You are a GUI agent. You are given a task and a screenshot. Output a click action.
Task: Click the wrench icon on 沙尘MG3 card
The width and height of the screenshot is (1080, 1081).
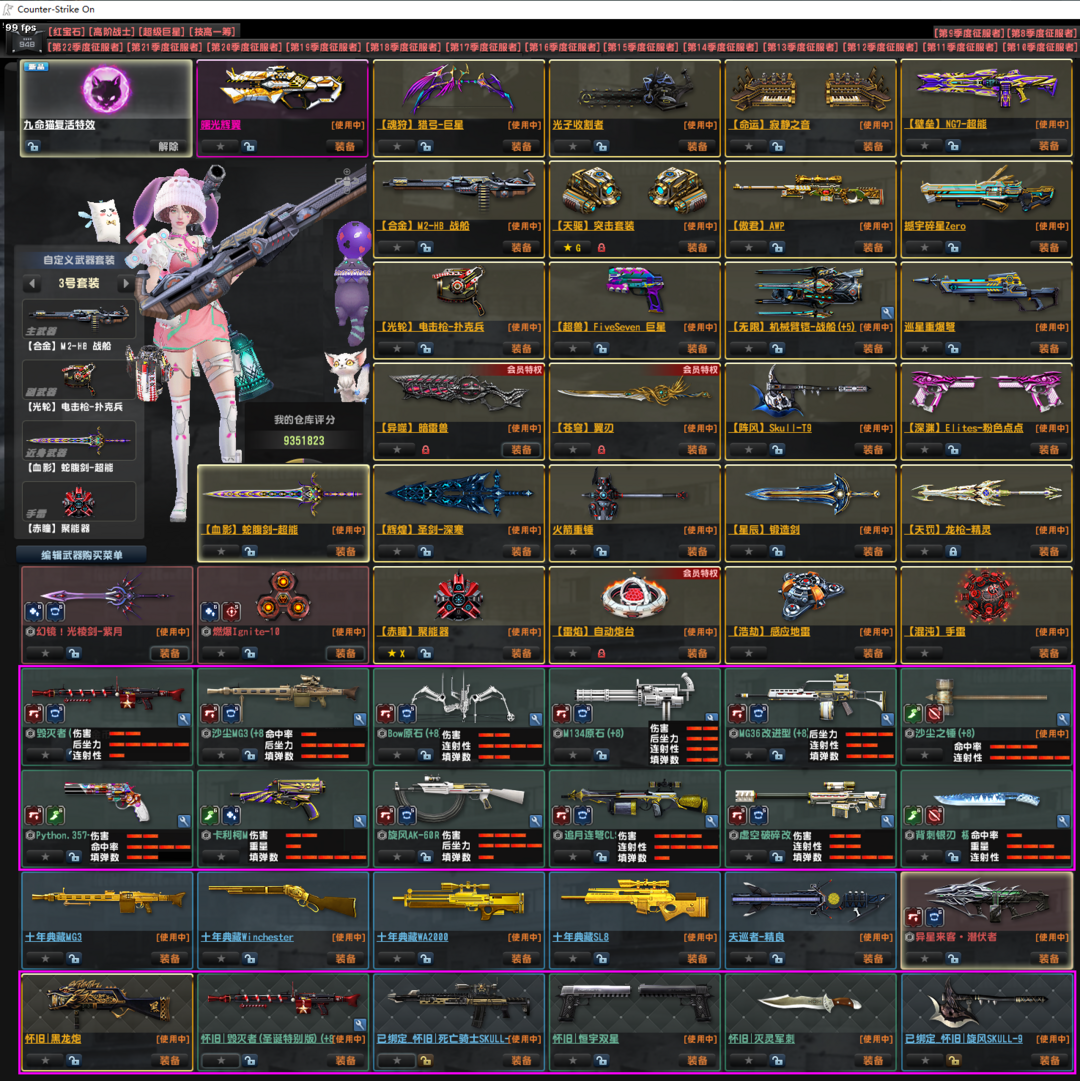pos(359,719)
